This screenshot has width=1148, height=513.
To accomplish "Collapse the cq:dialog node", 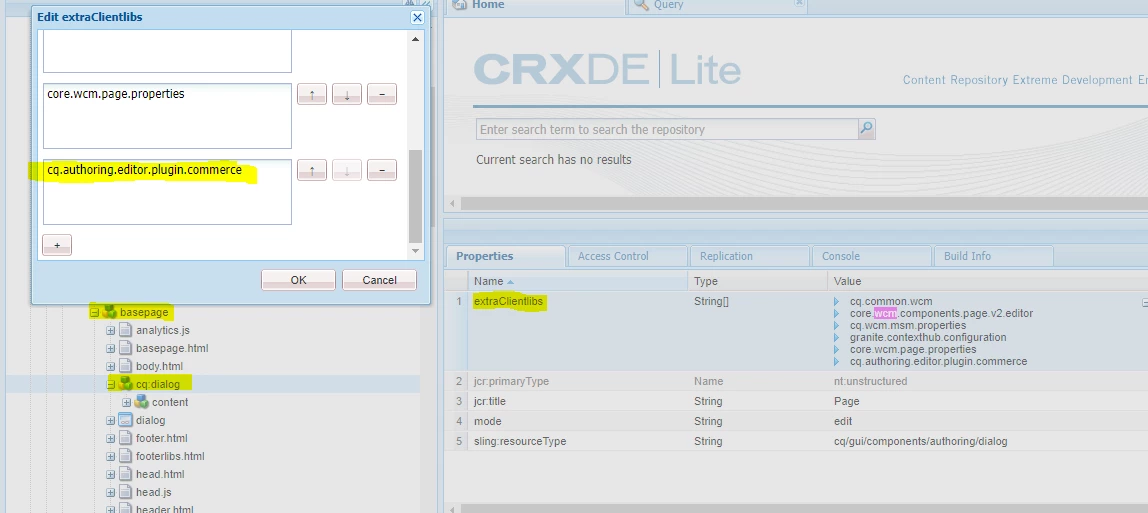I will click(111, 384).
